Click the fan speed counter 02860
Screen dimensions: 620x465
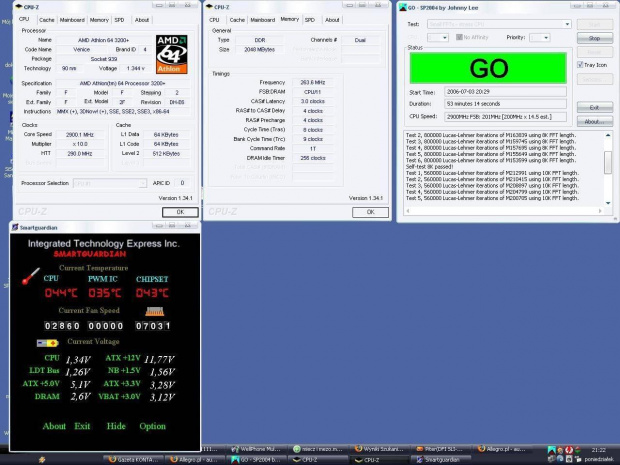[x=62, y=326]
